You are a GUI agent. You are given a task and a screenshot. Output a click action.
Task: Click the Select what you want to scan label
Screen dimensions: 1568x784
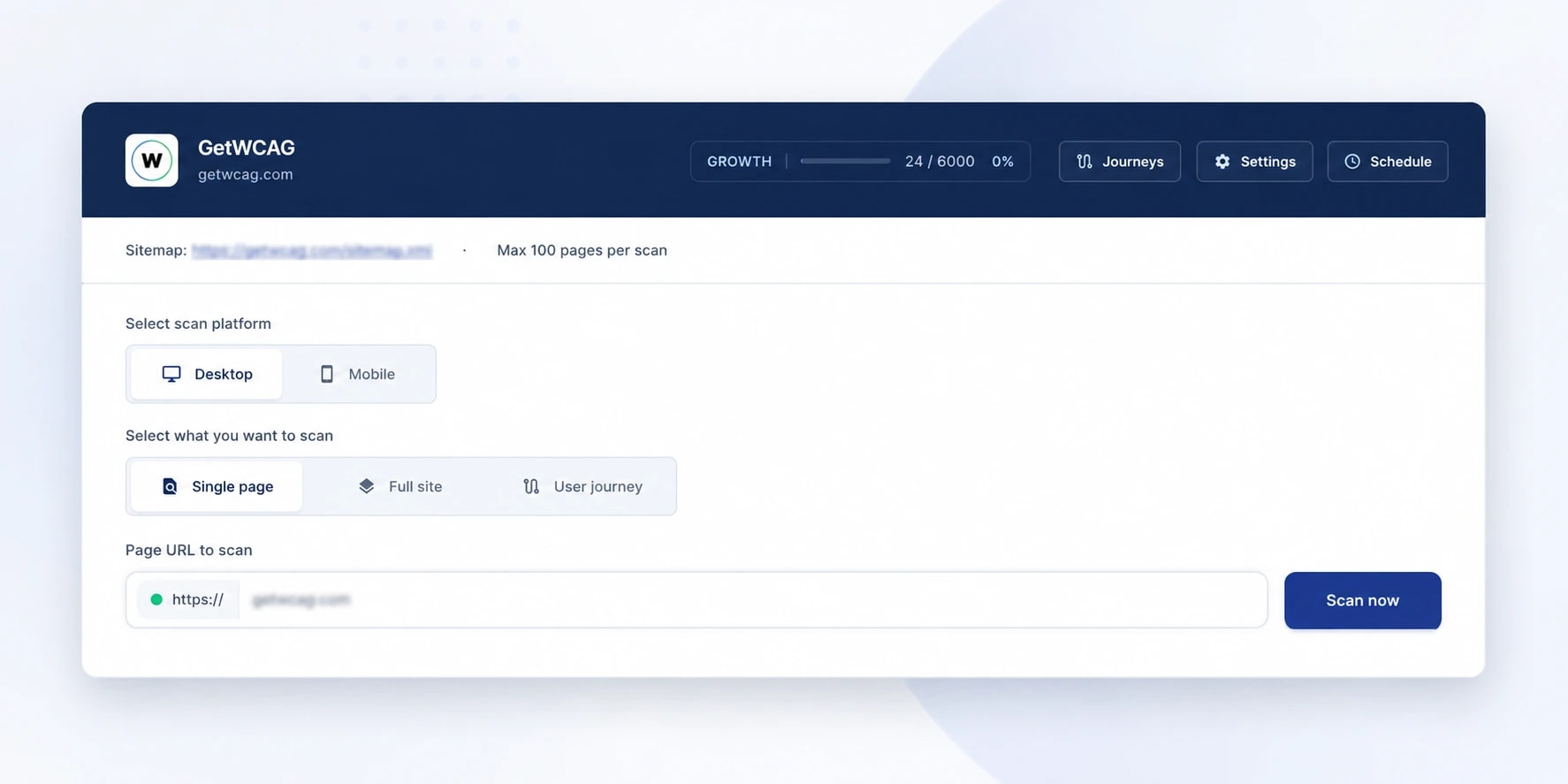click(229, 436)
